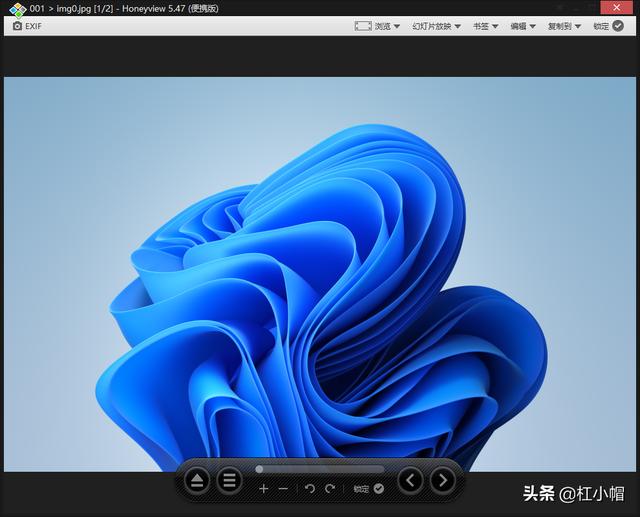Click the displayed blue bloom wallpaper image

(320, 274)
